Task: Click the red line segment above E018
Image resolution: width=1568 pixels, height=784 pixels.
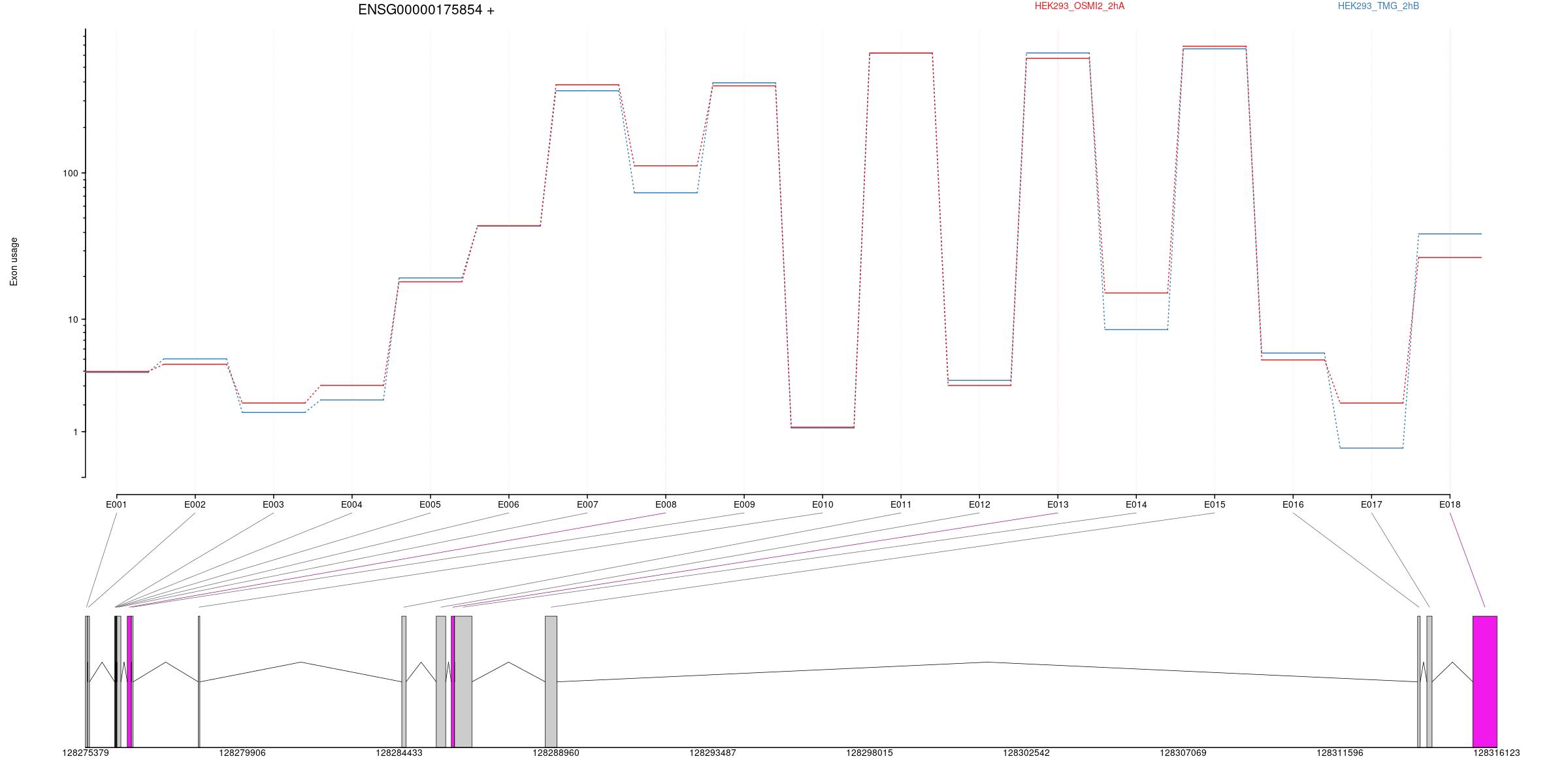Action: [x=1450, y=257]
